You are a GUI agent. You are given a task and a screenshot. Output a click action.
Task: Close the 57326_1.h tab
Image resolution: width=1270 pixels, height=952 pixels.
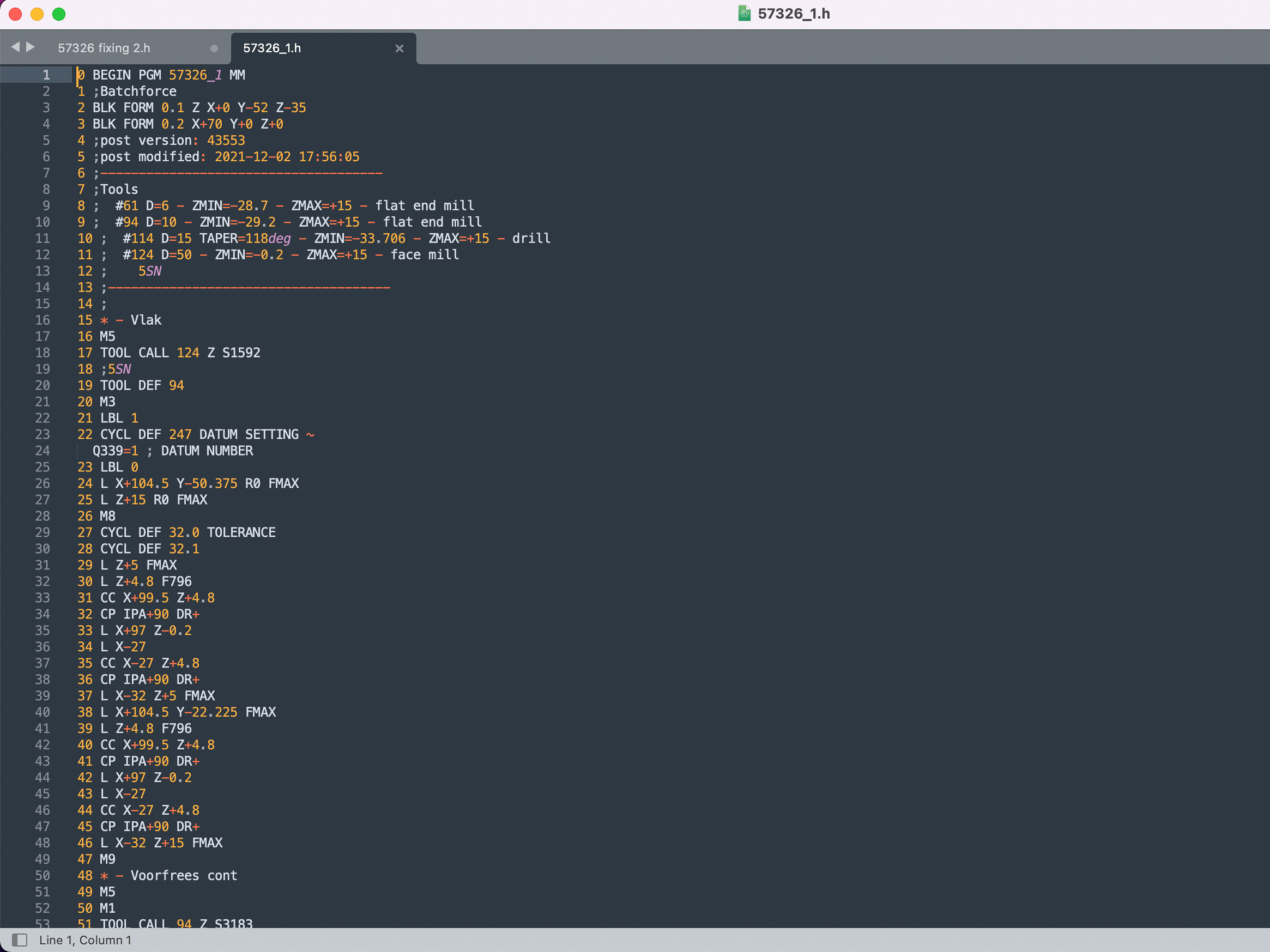(400, 49)
